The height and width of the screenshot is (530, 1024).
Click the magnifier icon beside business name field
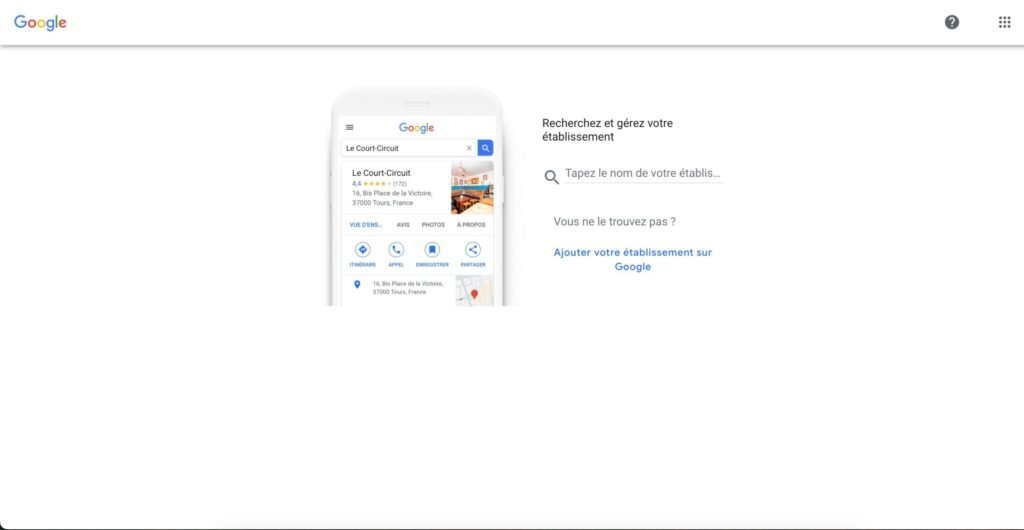[551, 177]
